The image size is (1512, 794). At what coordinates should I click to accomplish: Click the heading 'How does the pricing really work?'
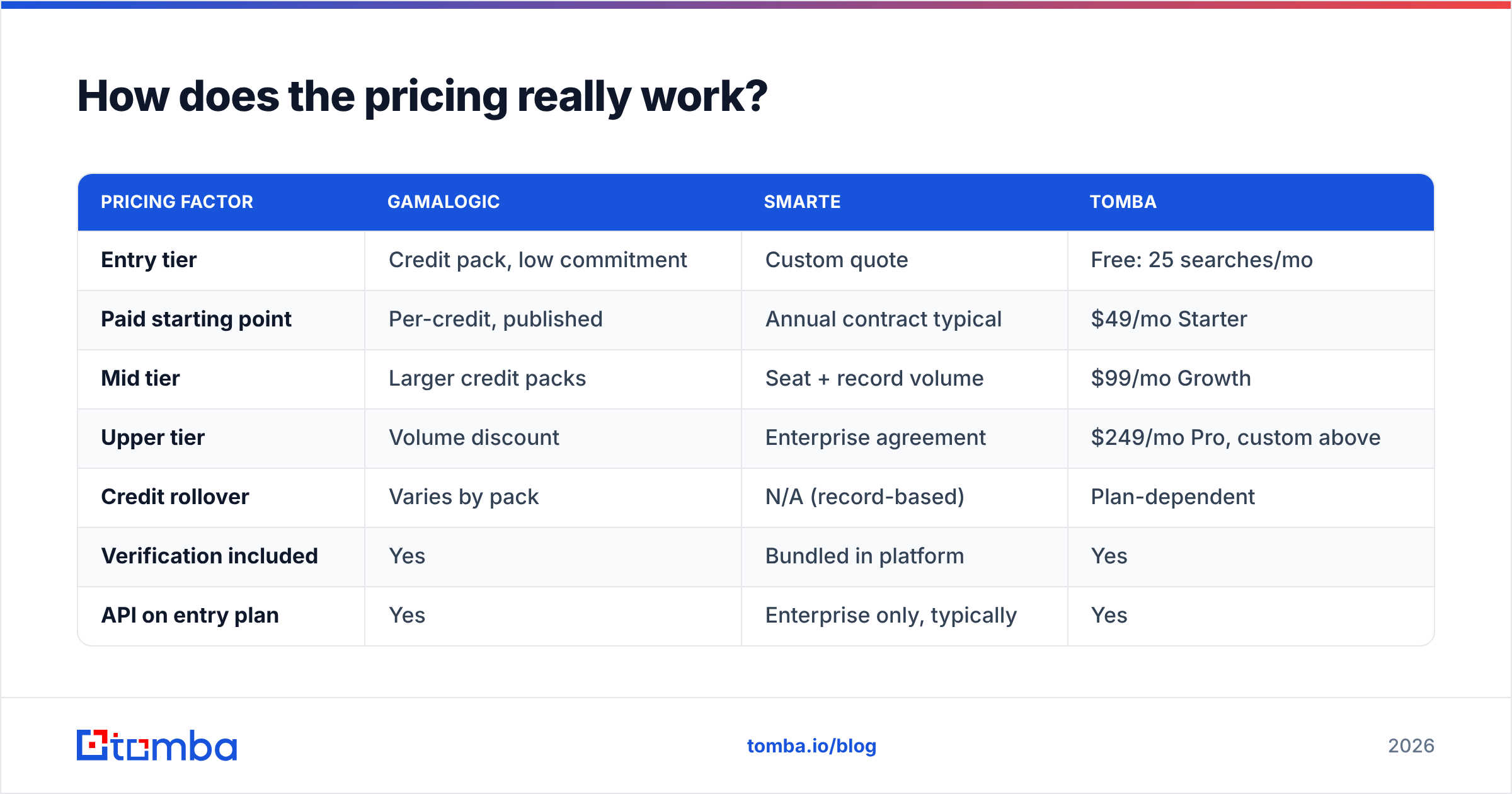coord(422,96)
